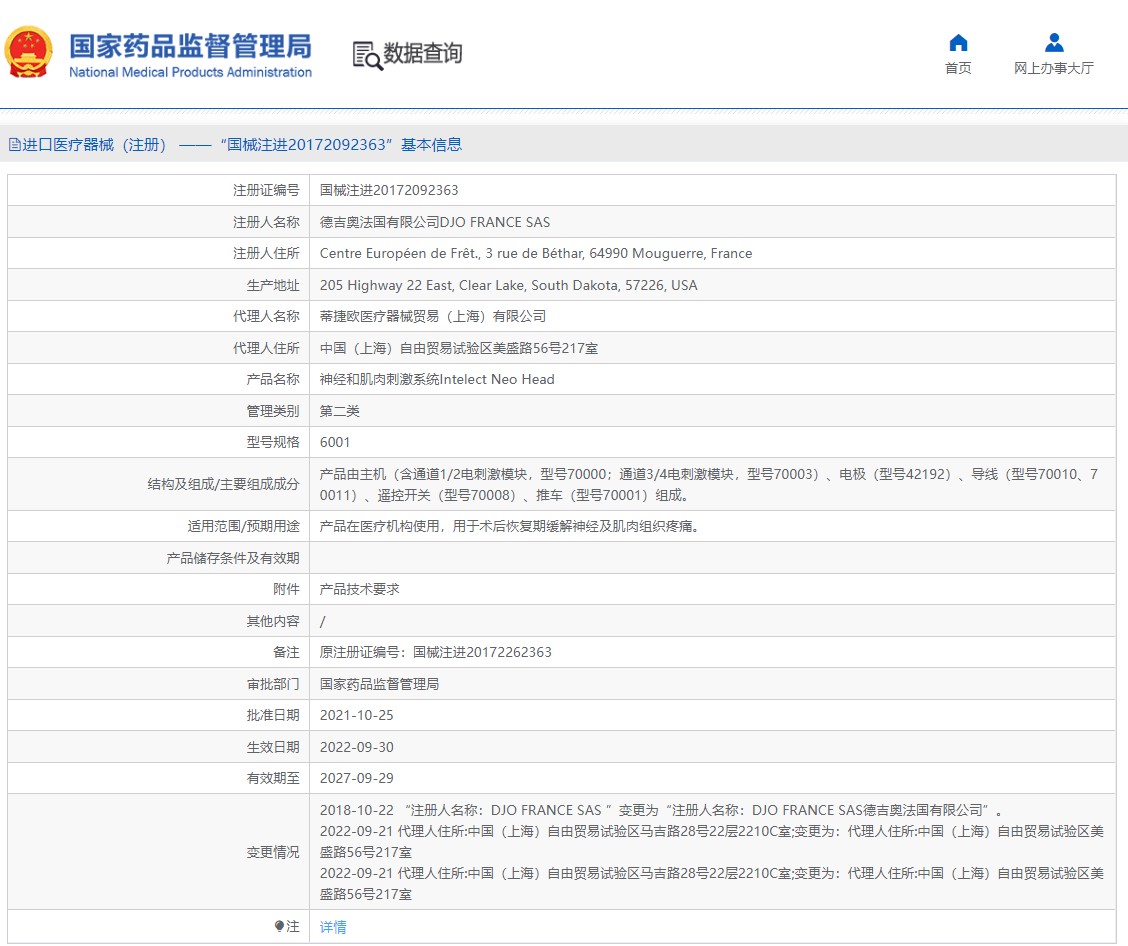This screenshot has height=946, width=1128.
Task: Open the 详情 details link
Action: tap(332, 927)
